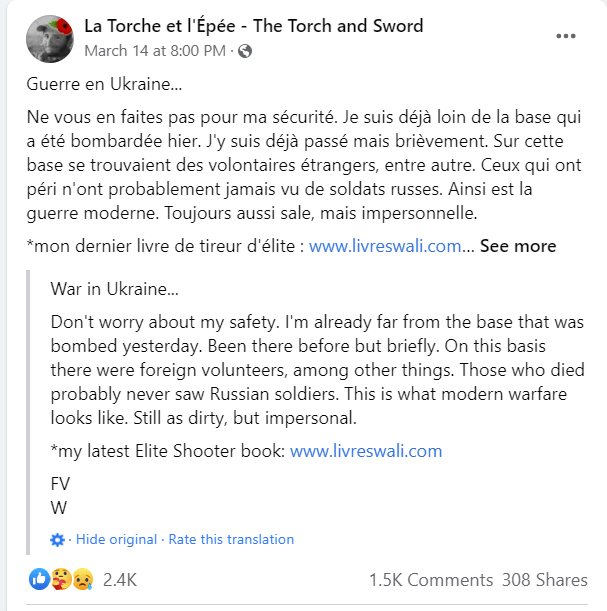This screenshot has height=611, width=607.
Task: Open www.livreswali.com link in the translation
Action: point(366,451)
